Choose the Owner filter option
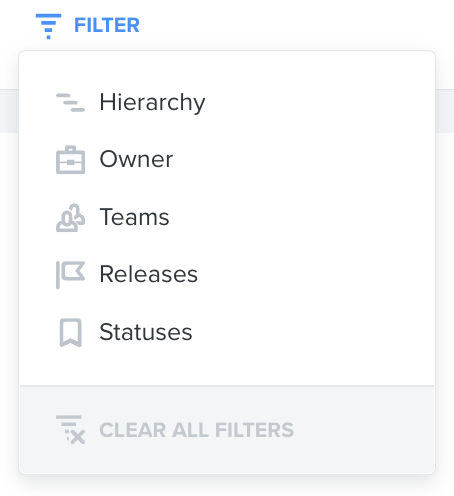The width and height of the screenshot is (454, 496). pos(136,159)
